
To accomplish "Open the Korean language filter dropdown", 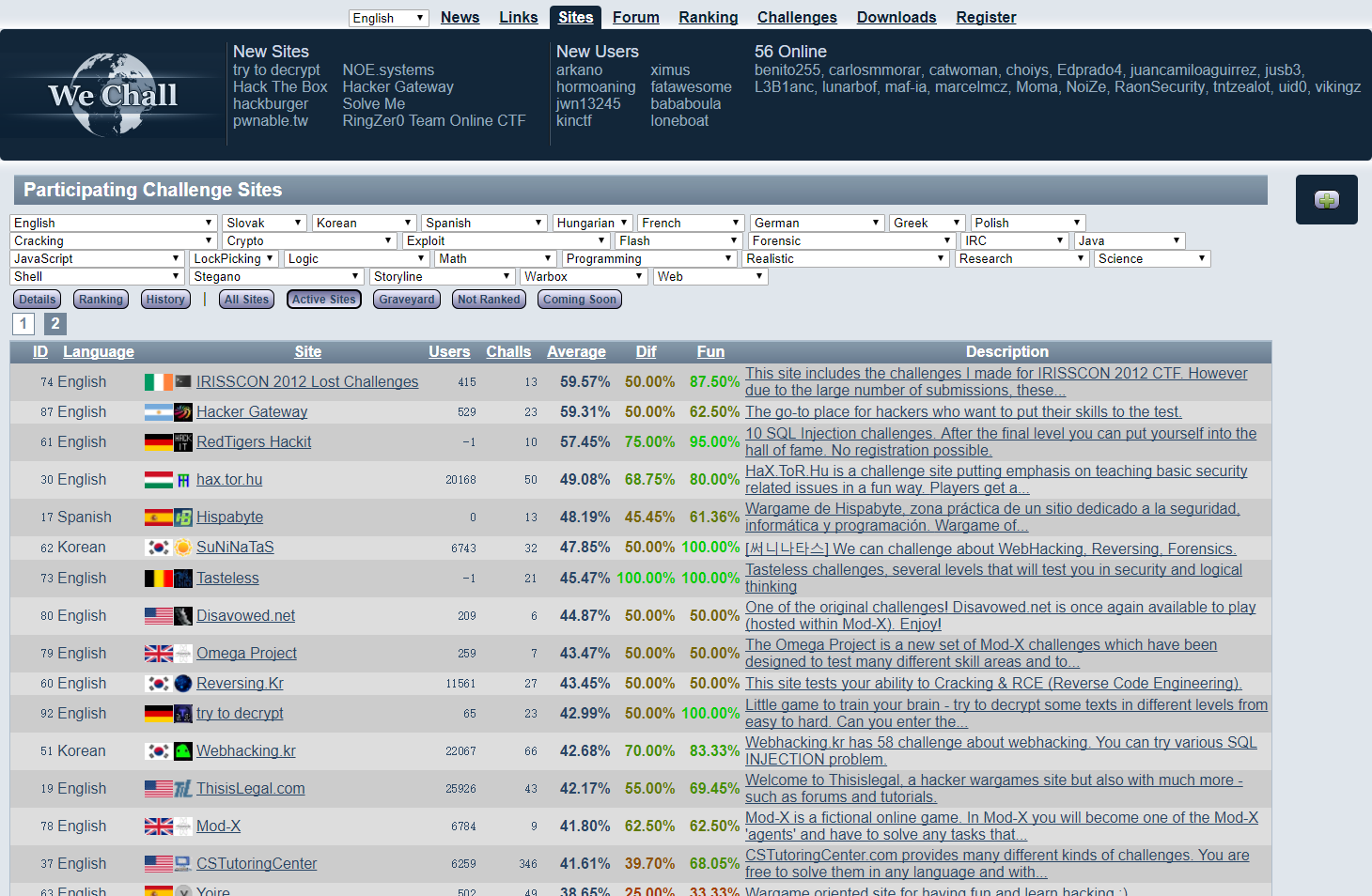I will point(364,223).
